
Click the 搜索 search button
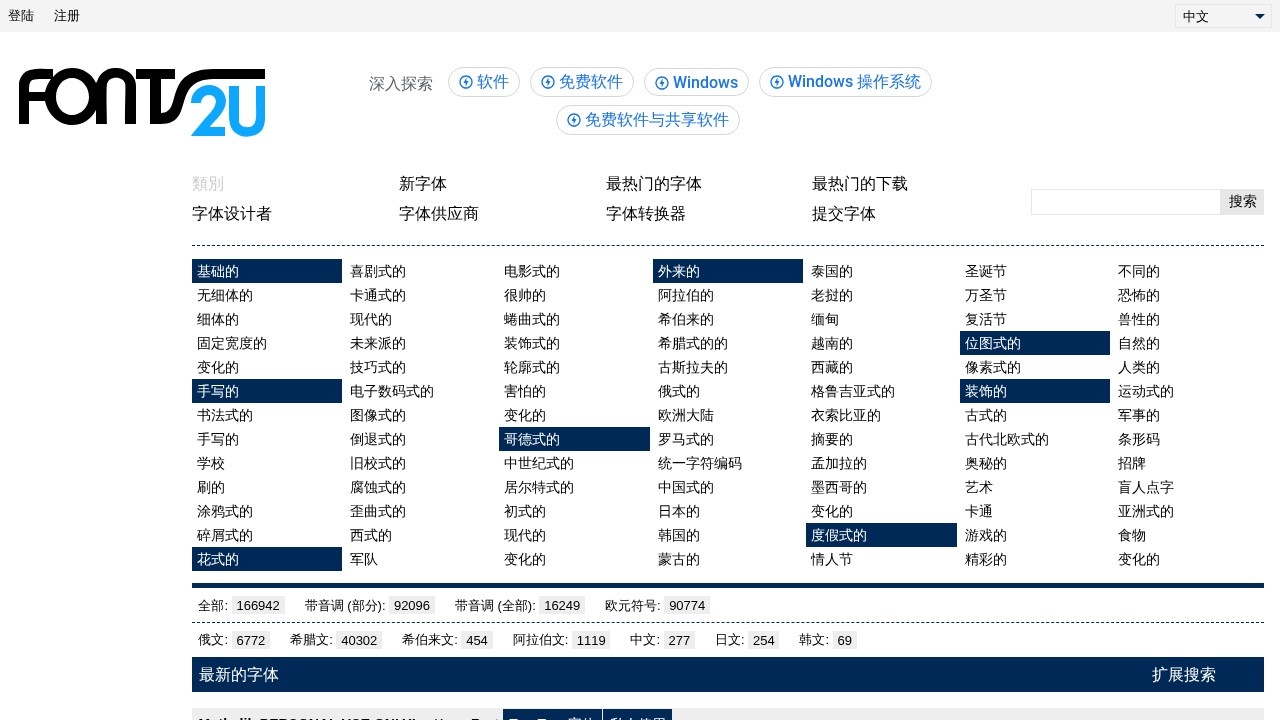tap(1242, 202)
